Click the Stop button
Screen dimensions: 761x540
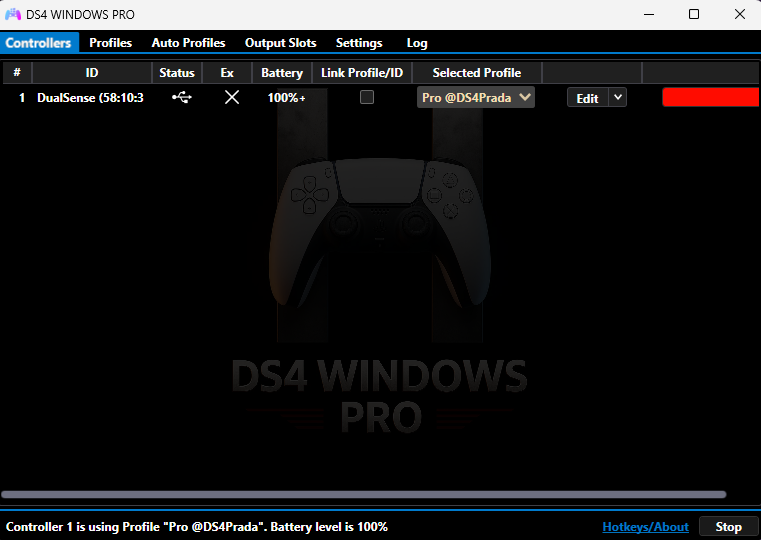728,527
